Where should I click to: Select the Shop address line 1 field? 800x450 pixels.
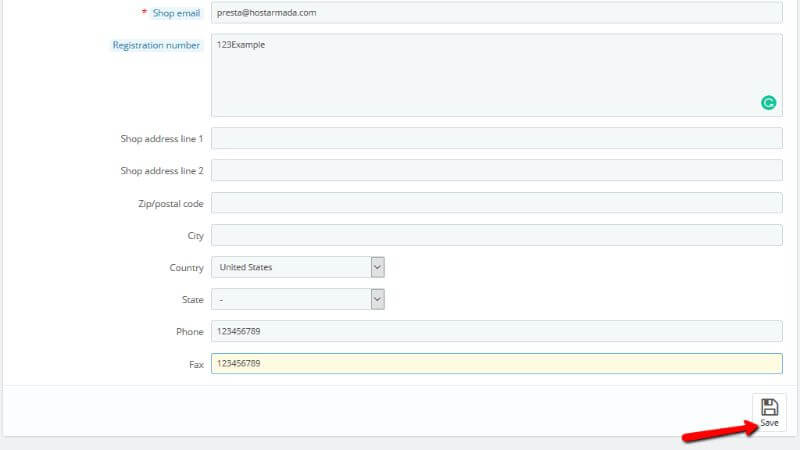pyautogui.click(x=496, y=138)
